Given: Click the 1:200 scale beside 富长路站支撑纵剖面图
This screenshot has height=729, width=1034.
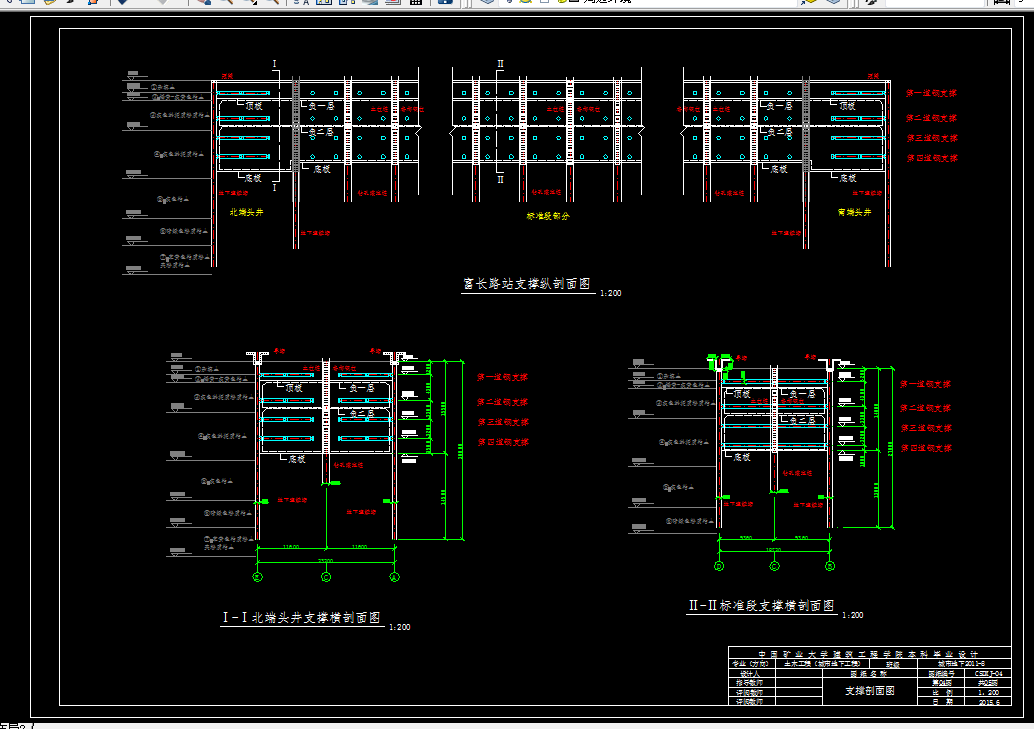Looking at the screenshot, I should [x=611, y=293].
